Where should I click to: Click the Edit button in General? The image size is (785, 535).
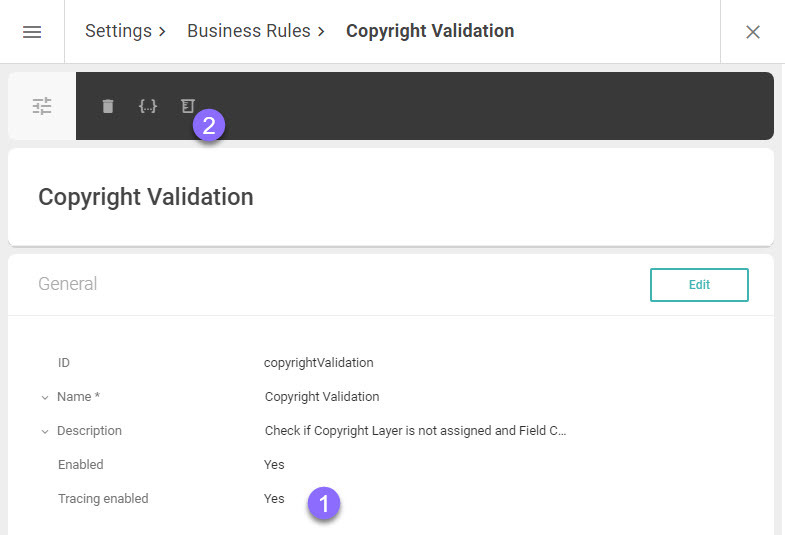(x=699, y=285)
